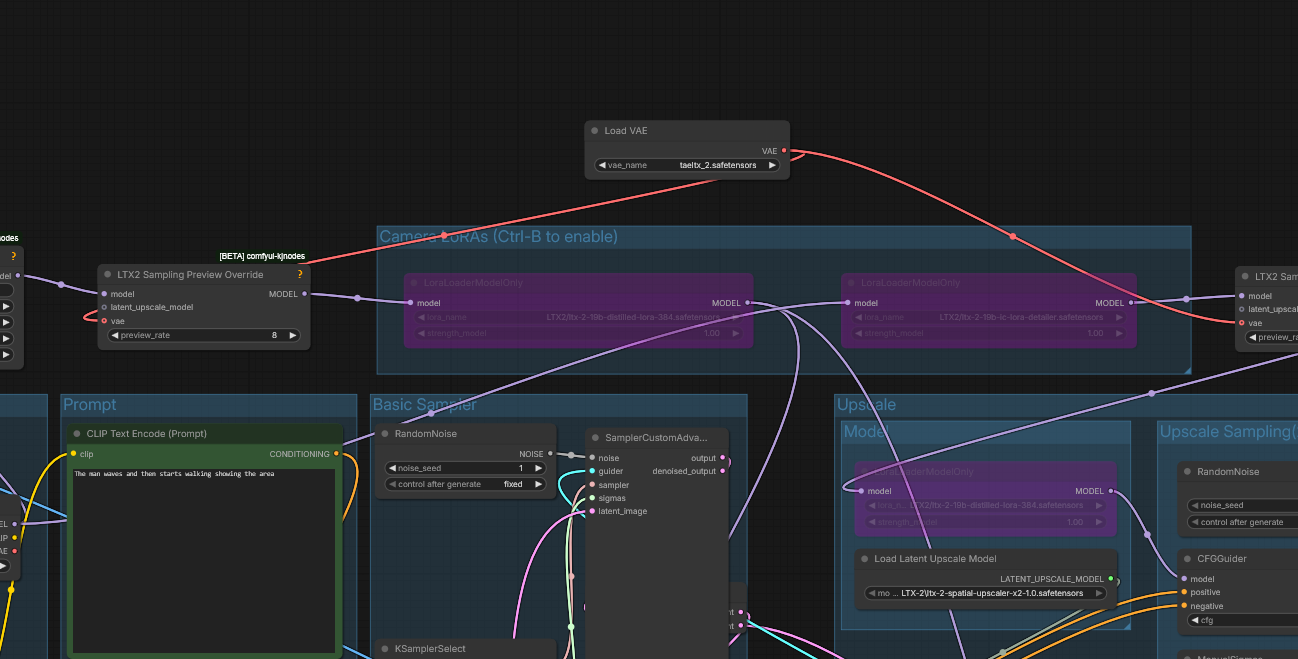The image size is (1298, 659).
Task: Select the latent_upscale_model input socket
Action: point(104,307)
